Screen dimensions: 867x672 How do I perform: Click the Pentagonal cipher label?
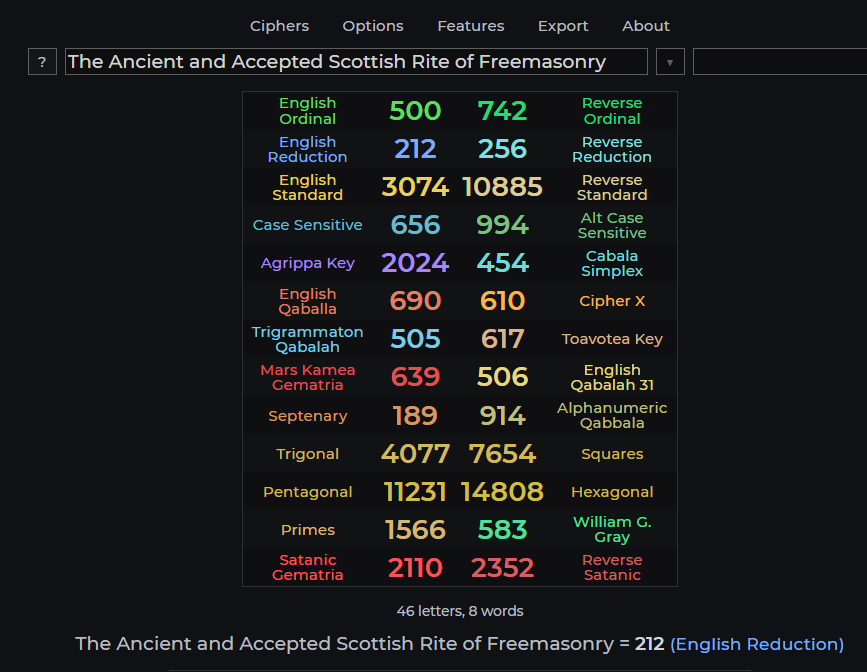click(307, 492)
